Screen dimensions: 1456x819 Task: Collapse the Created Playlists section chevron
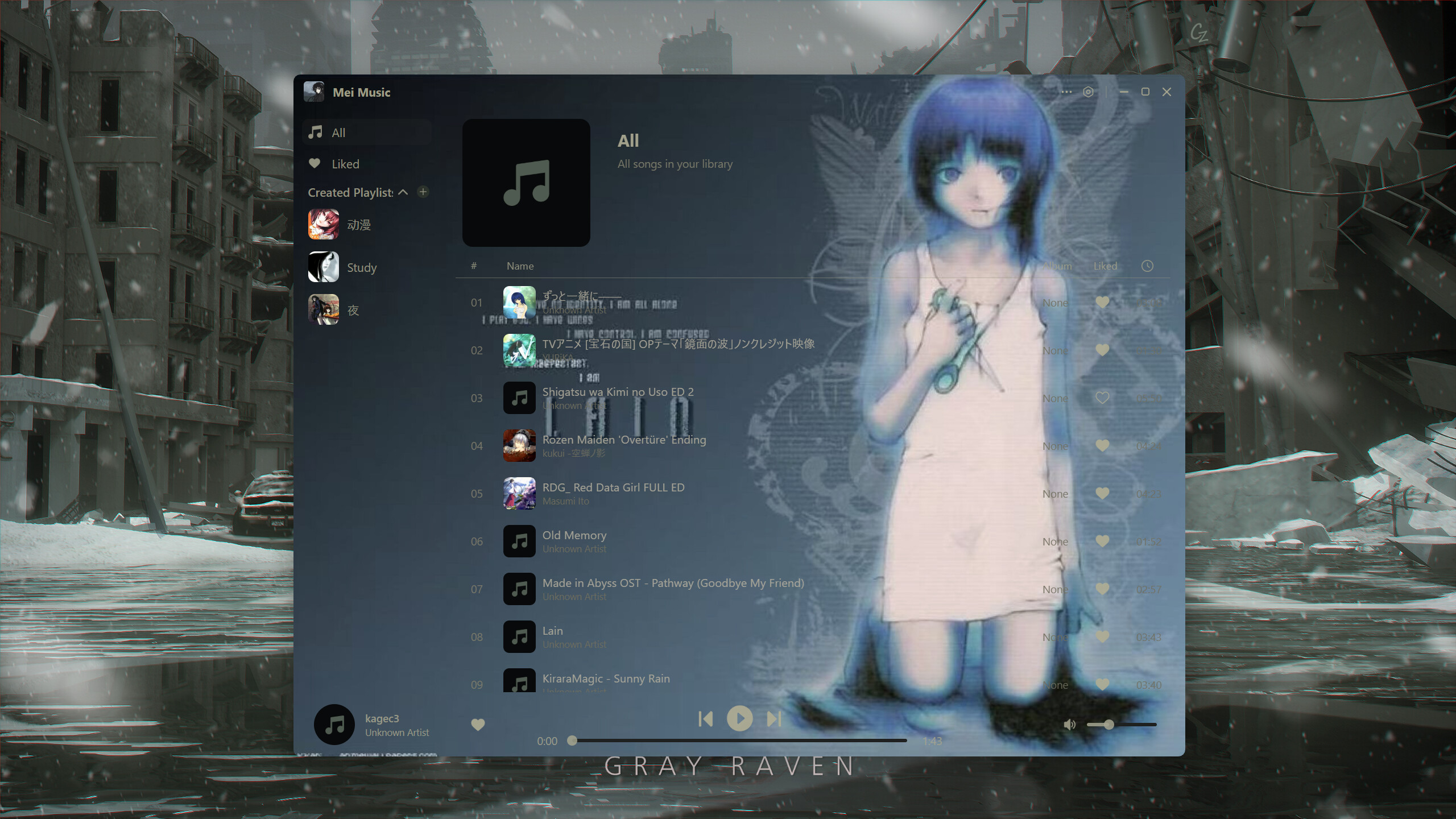point(403,192)
